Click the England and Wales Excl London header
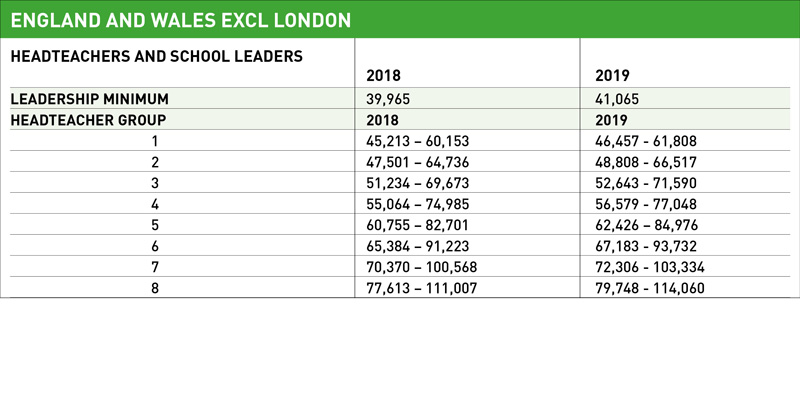Image resolution: width=800 pixels, height=400 pixels. point(181,20)
